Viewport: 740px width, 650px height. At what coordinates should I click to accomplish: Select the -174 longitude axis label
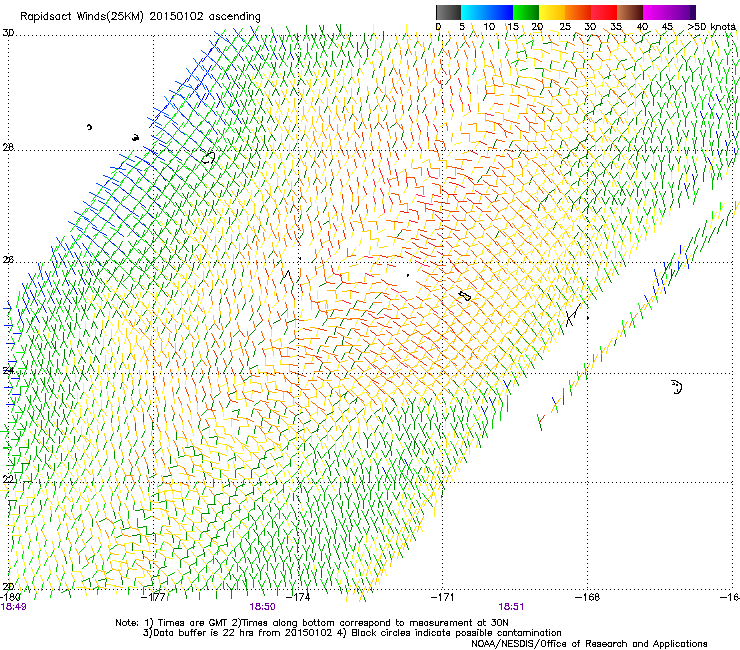coord(299,597)
